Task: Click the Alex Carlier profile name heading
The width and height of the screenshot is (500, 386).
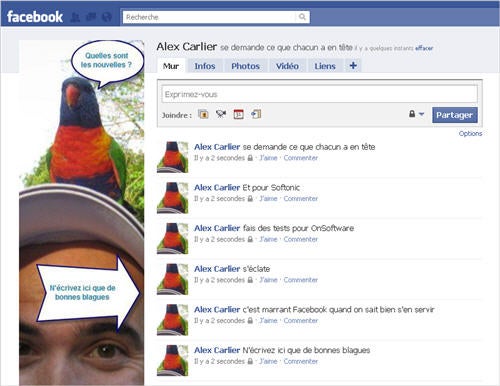Action: pyautogui.click(x=187, y=47)
